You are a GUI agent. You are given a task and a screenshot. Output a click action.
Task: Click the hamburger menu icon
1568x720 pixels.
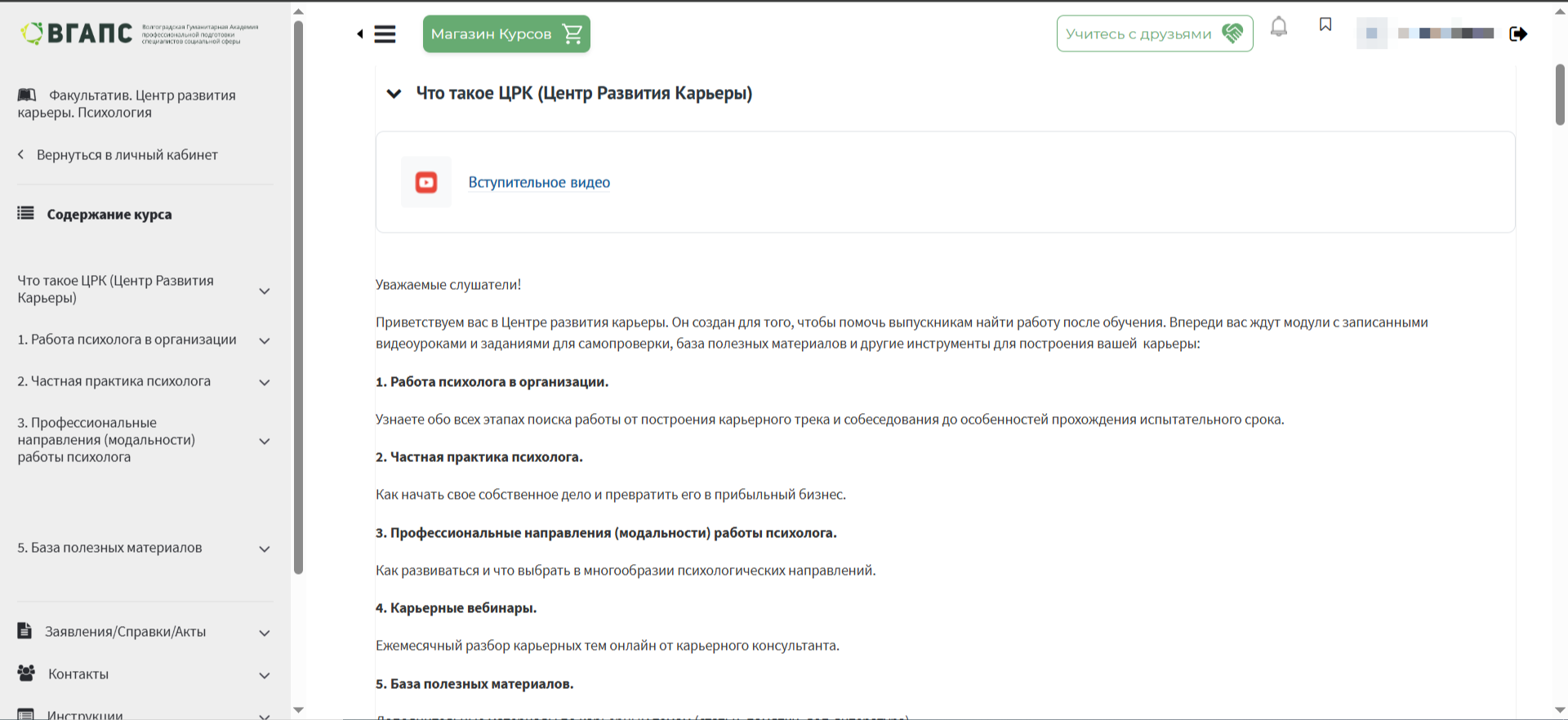tap(385, 34)
